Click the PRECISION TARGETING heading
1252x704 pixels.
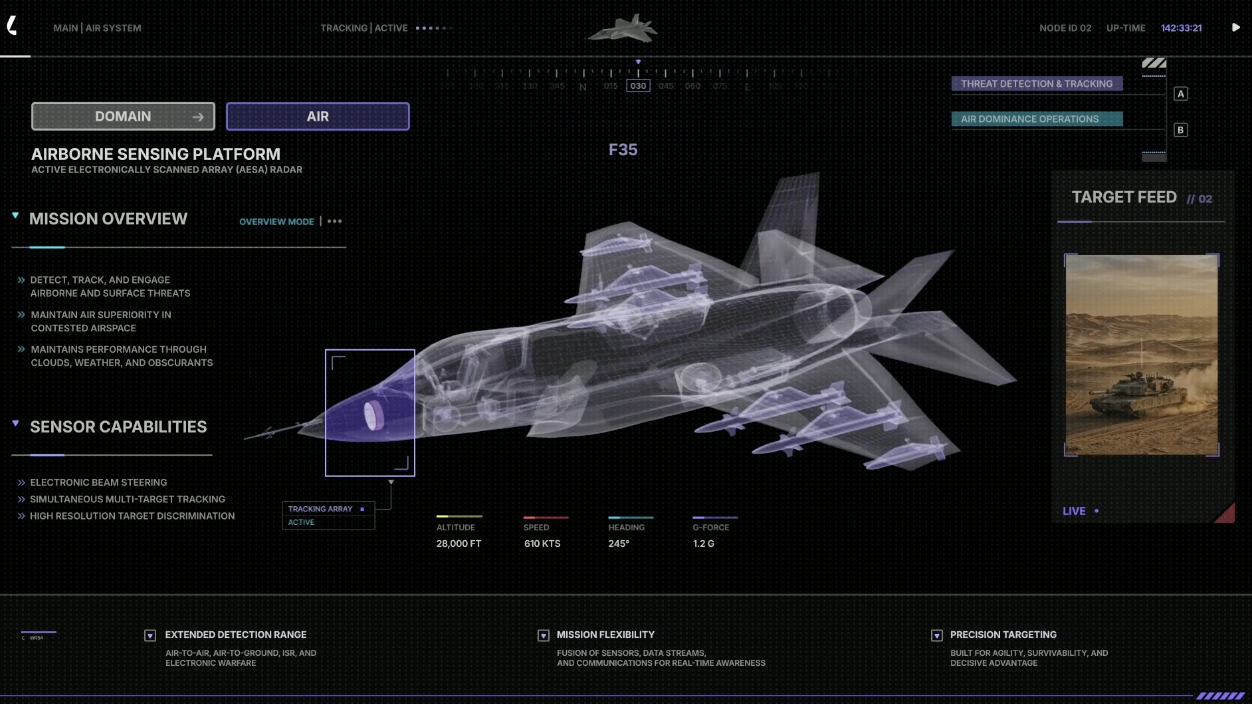pyautogui.click(x=1003, y=635)
